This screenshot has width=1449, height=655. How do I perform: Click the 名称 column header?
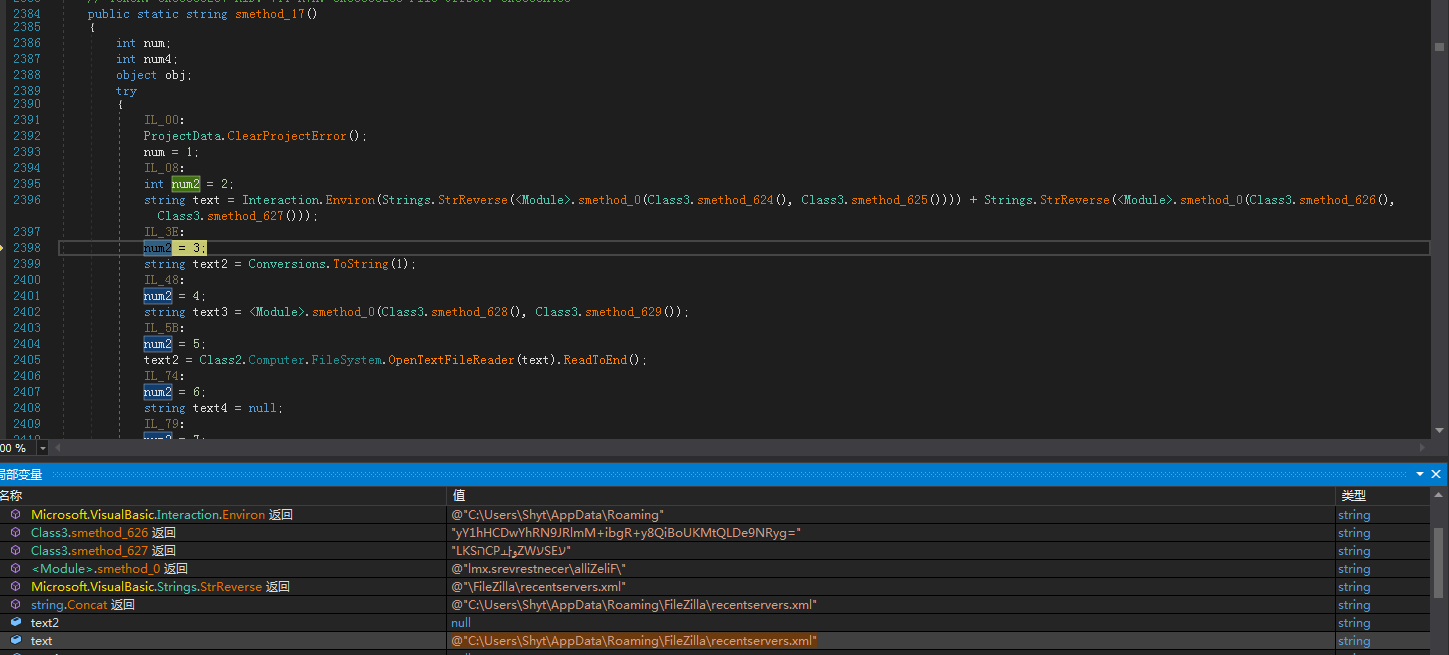(x=222, y=495)
